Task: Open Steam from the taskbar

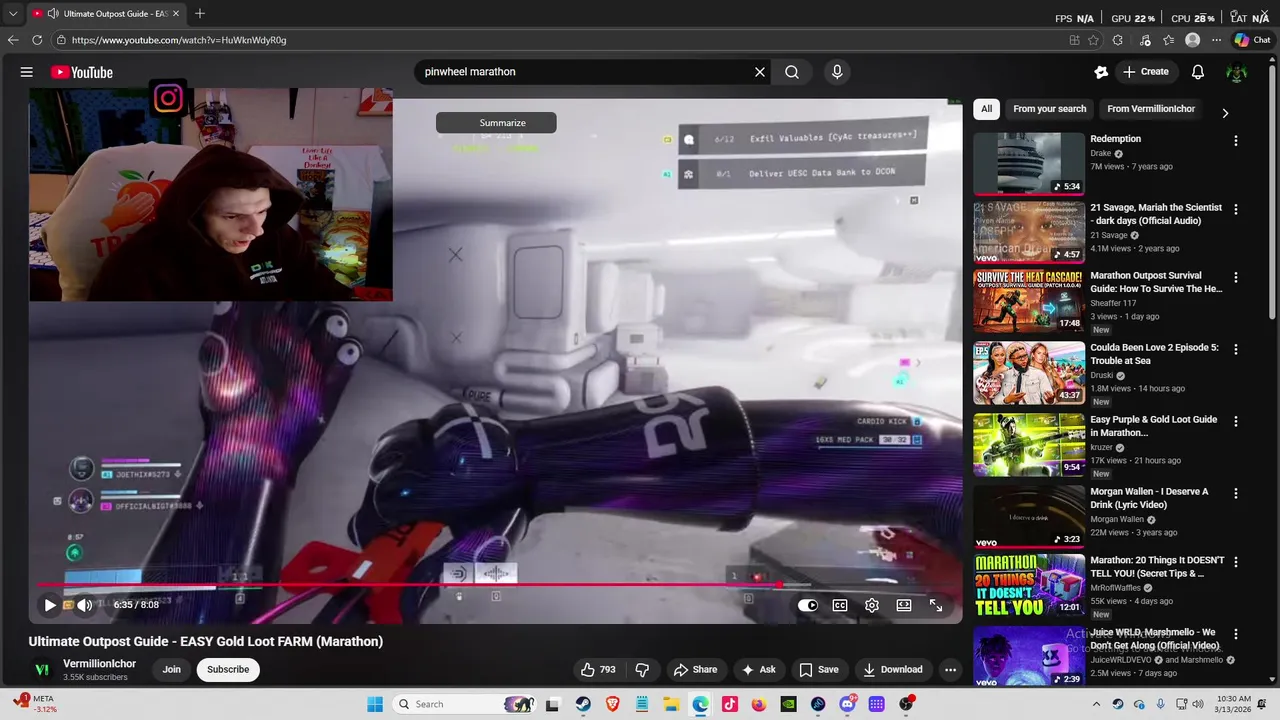Action: 583,704
